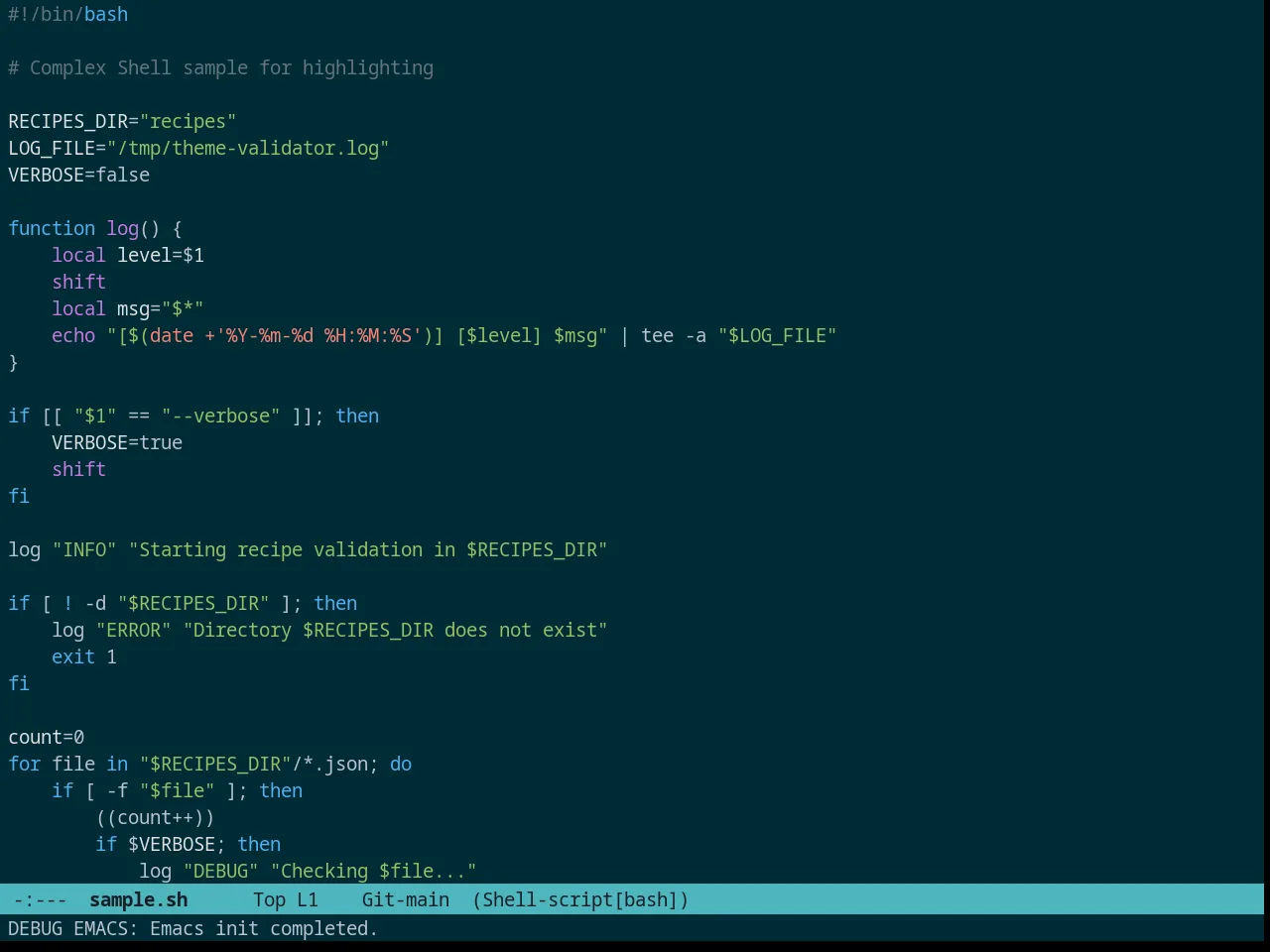Click the closing brace of log function
1270x952 pixels.
point(13,362)
